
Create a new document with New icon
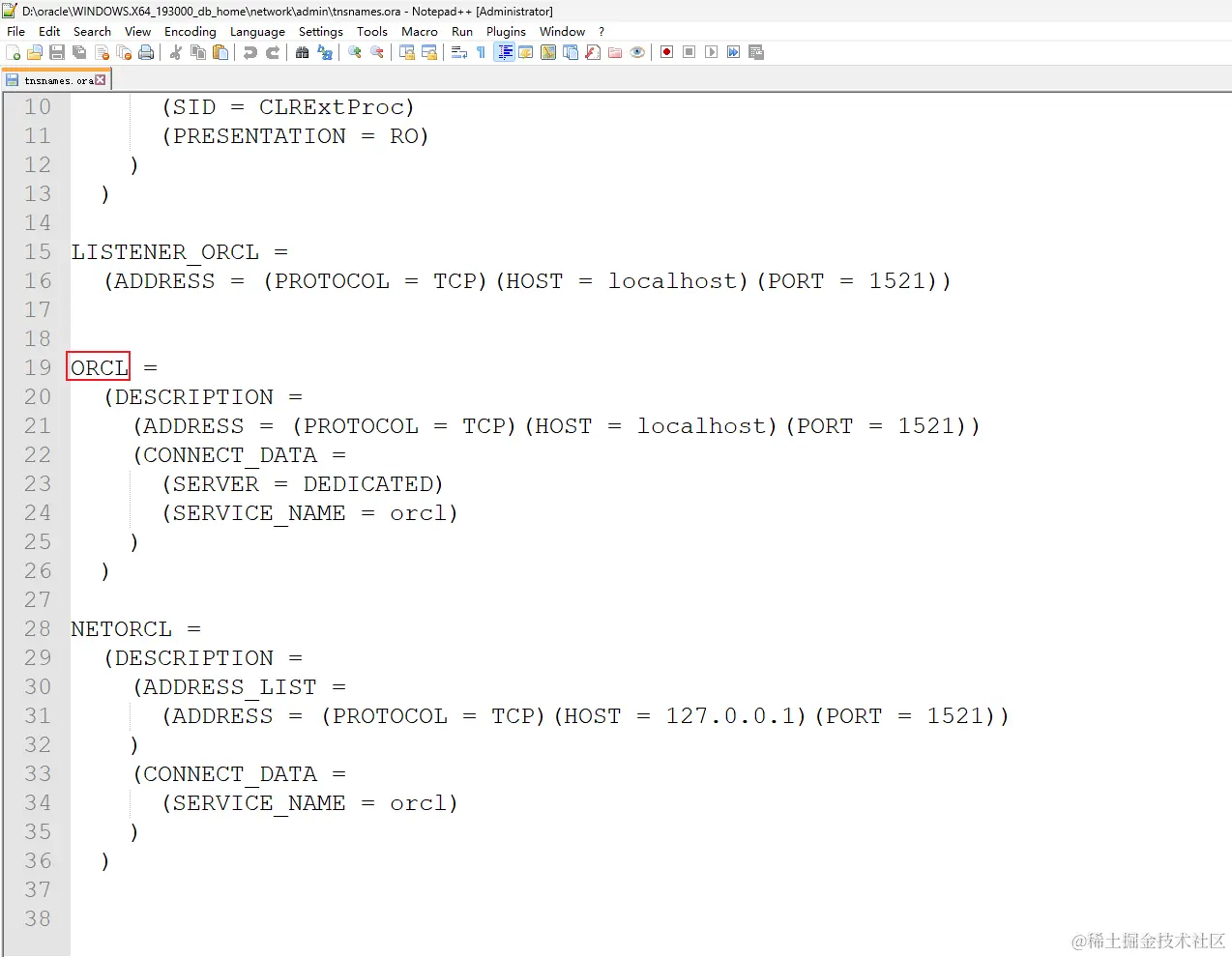click(x=14, y=52)
